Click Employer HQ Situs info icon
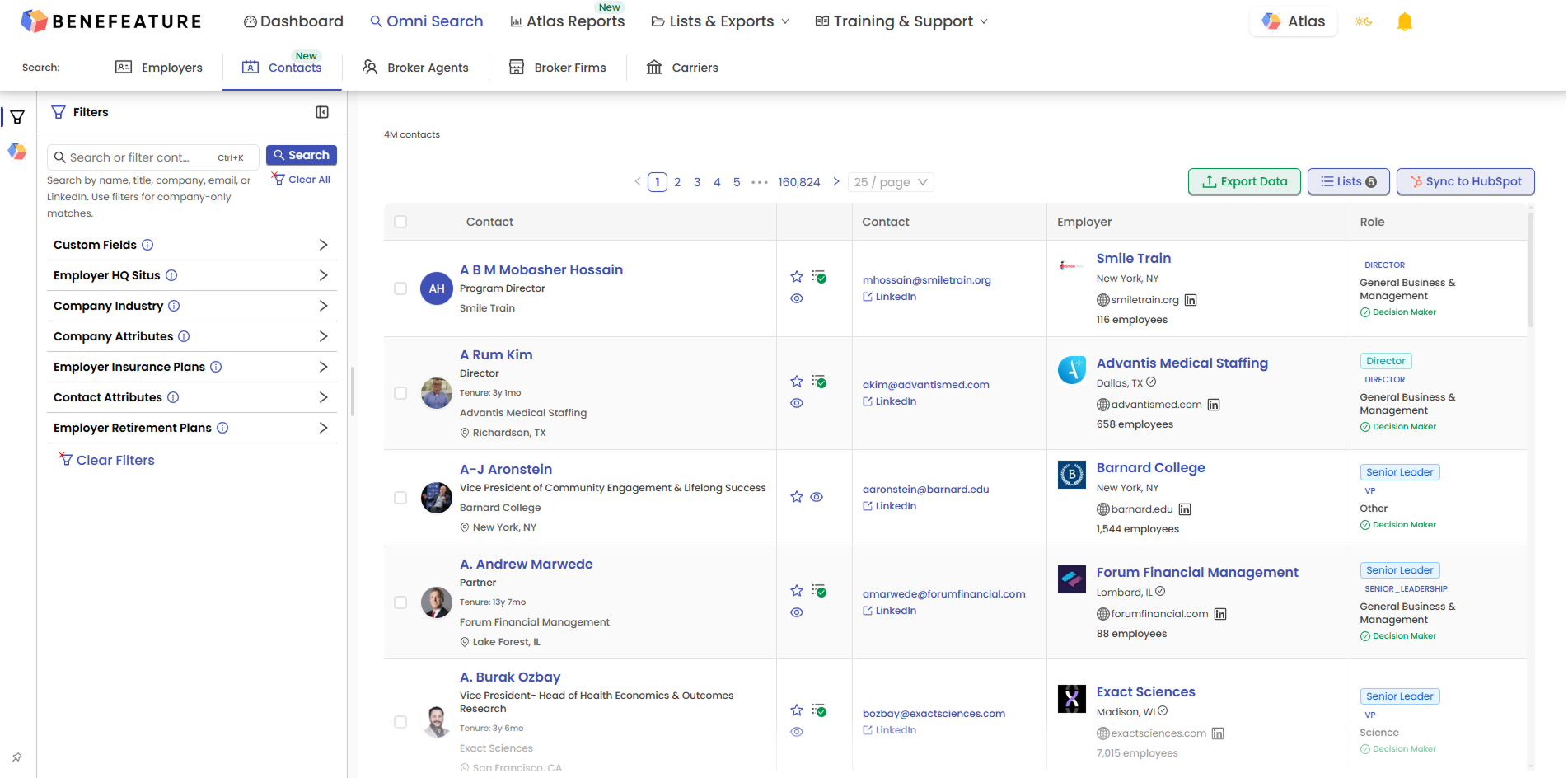The image size is (1568, 778). 171,275
